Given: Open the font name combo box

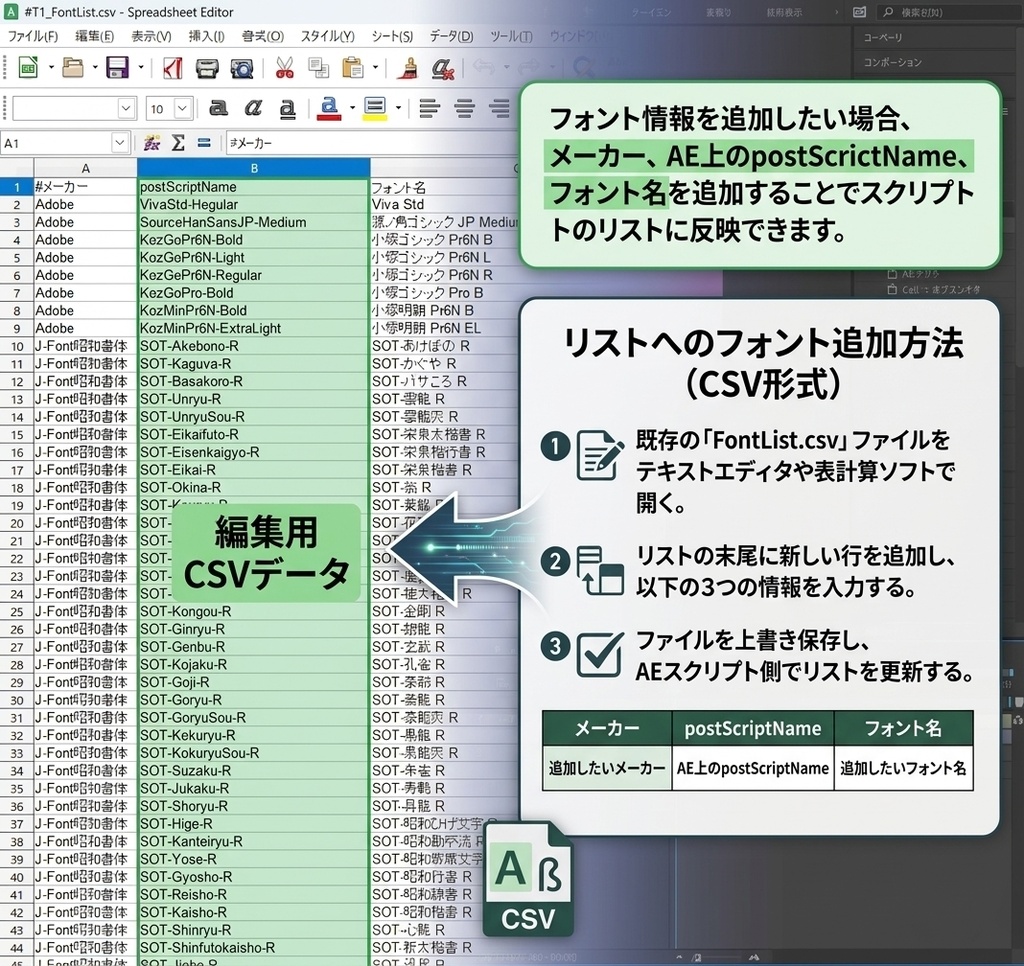Looking at the screenshot, I should click(74, 108).
